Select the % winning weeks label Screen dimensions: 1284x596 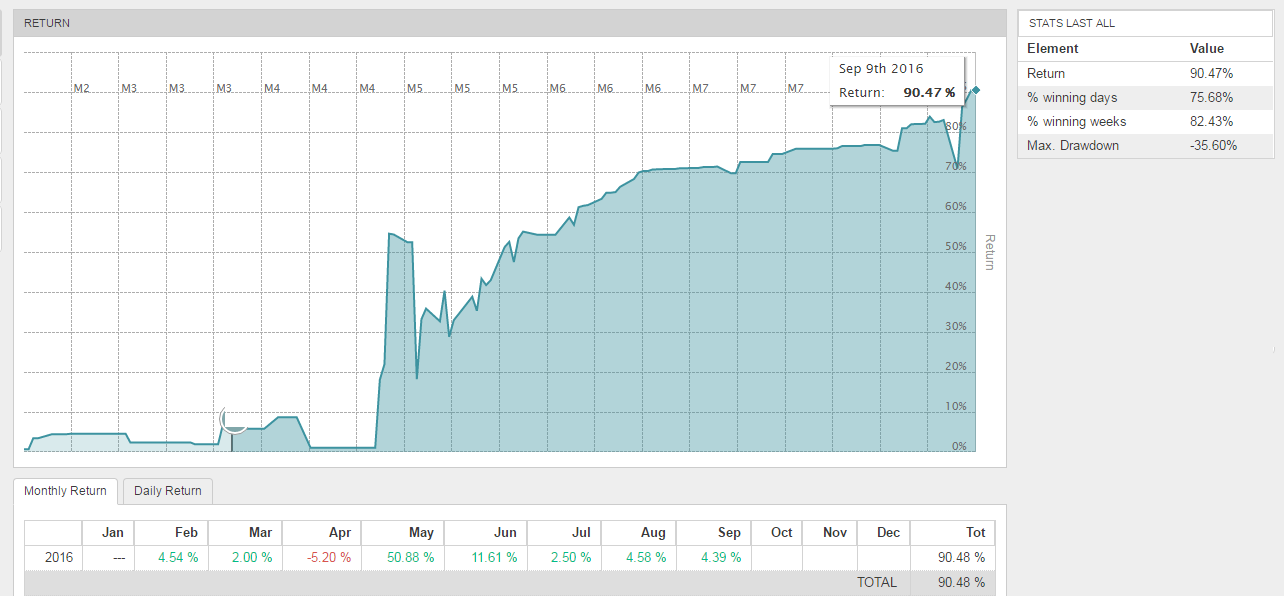click(x=1077, y=121)
